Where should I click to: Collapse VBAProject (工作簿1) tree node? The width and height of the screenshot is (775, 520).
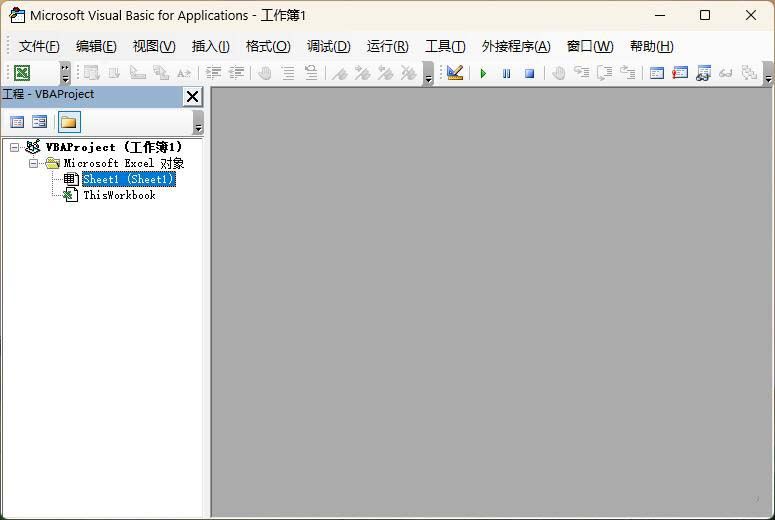14,147
